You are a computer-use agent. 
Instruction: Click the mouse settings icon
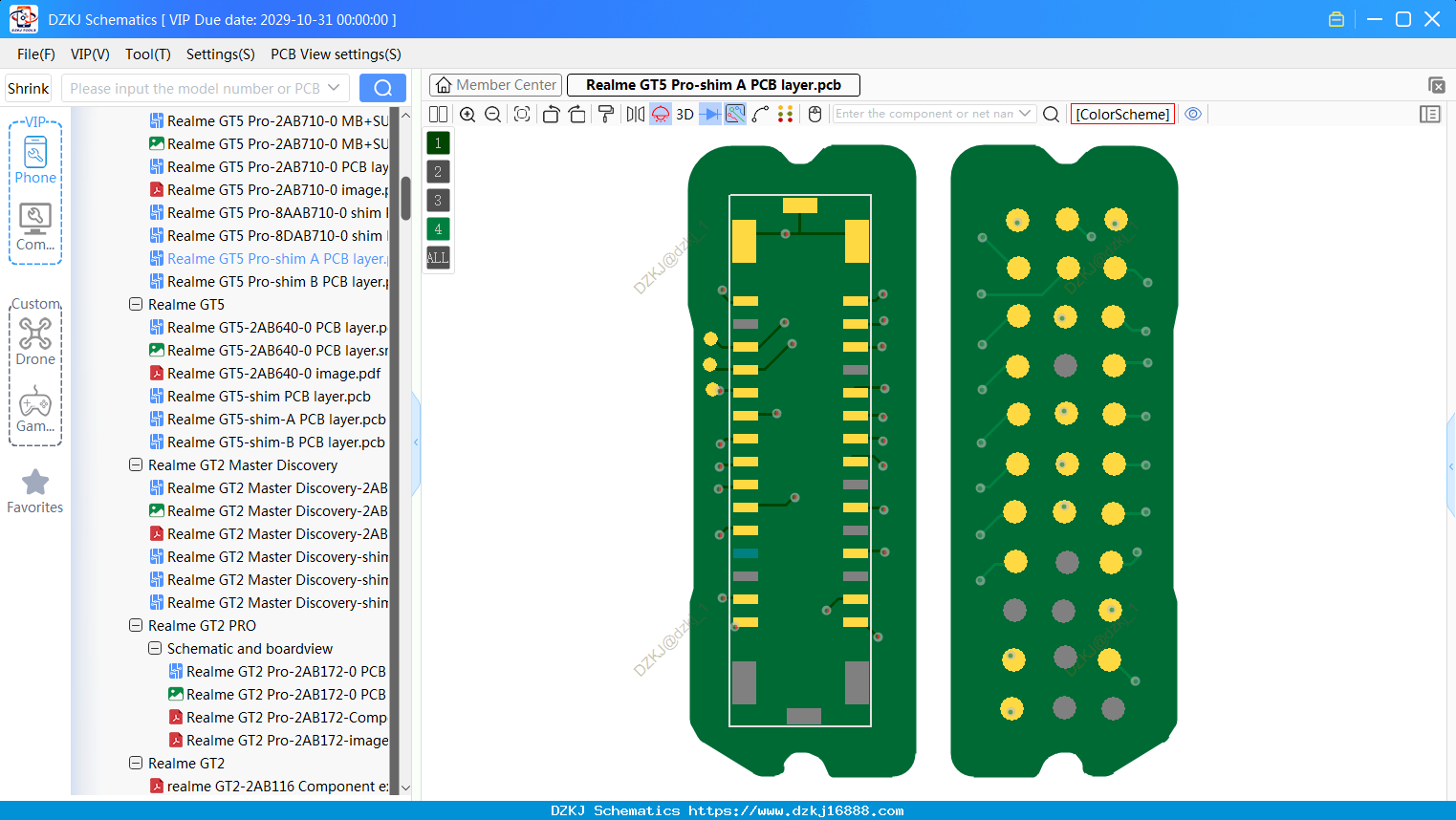click(815, 114)
